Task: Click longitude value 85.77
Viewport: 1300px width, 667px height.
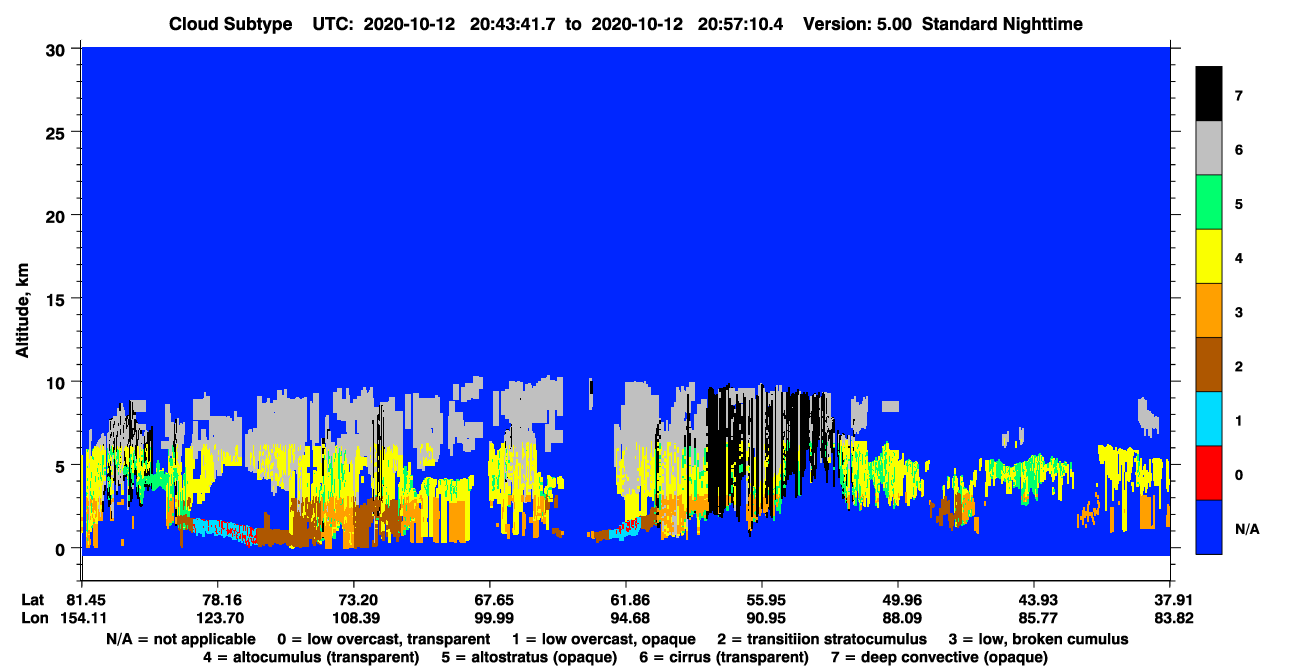Action: pyautogui.click(x=1034, y=618)
